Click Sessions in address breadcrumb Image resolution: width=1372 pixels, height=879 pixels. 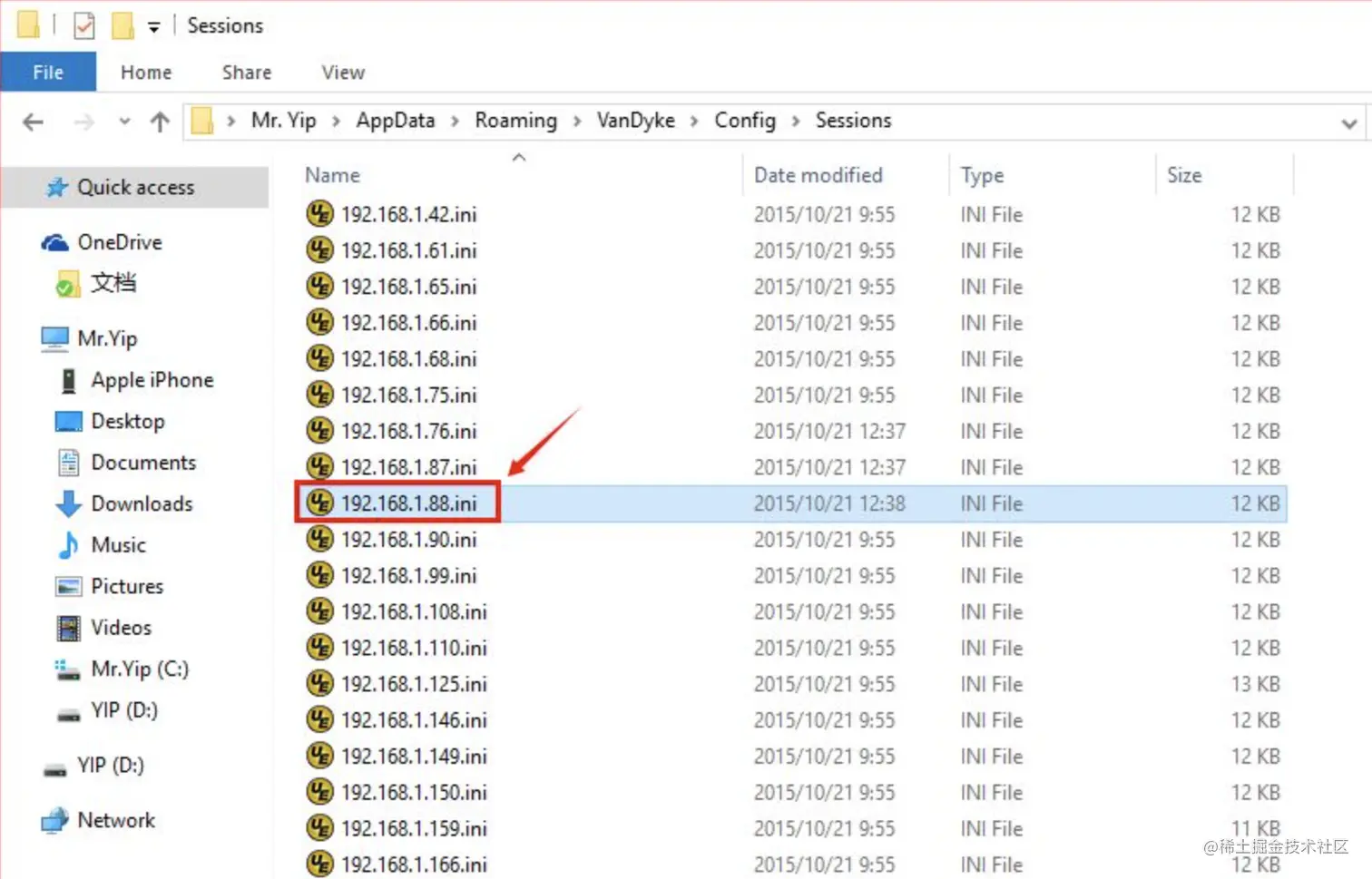click(853, 121)
